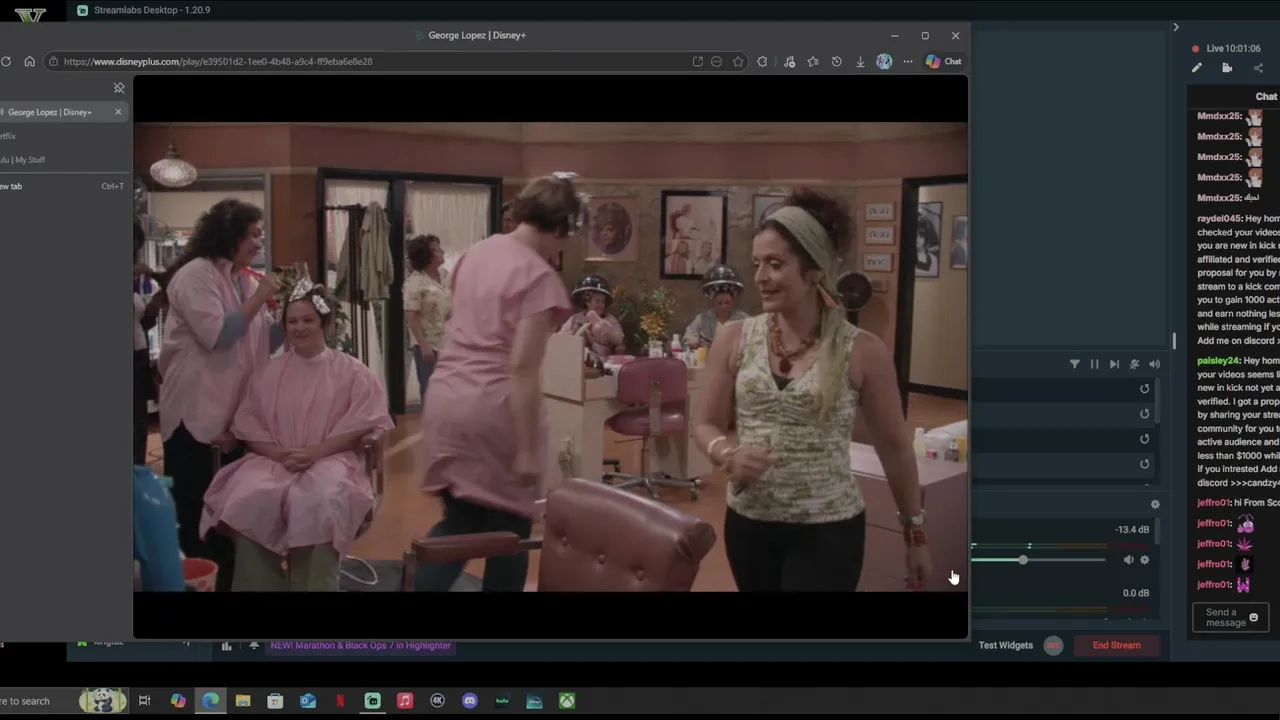The height and width of the screenshot is (720, 1280).
Task: Click the paisley24 username in chat
Action: (x=1219, y=360)
